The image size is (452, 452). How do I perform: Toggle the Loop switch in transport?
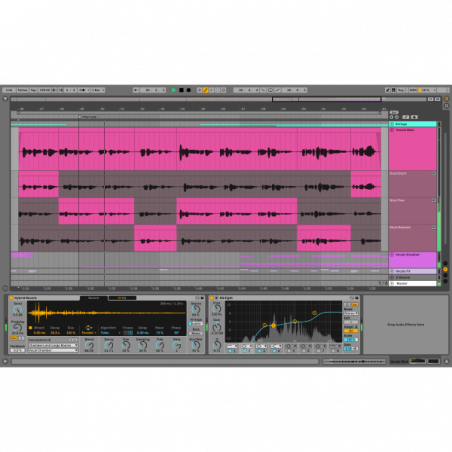tap(270, 90)
